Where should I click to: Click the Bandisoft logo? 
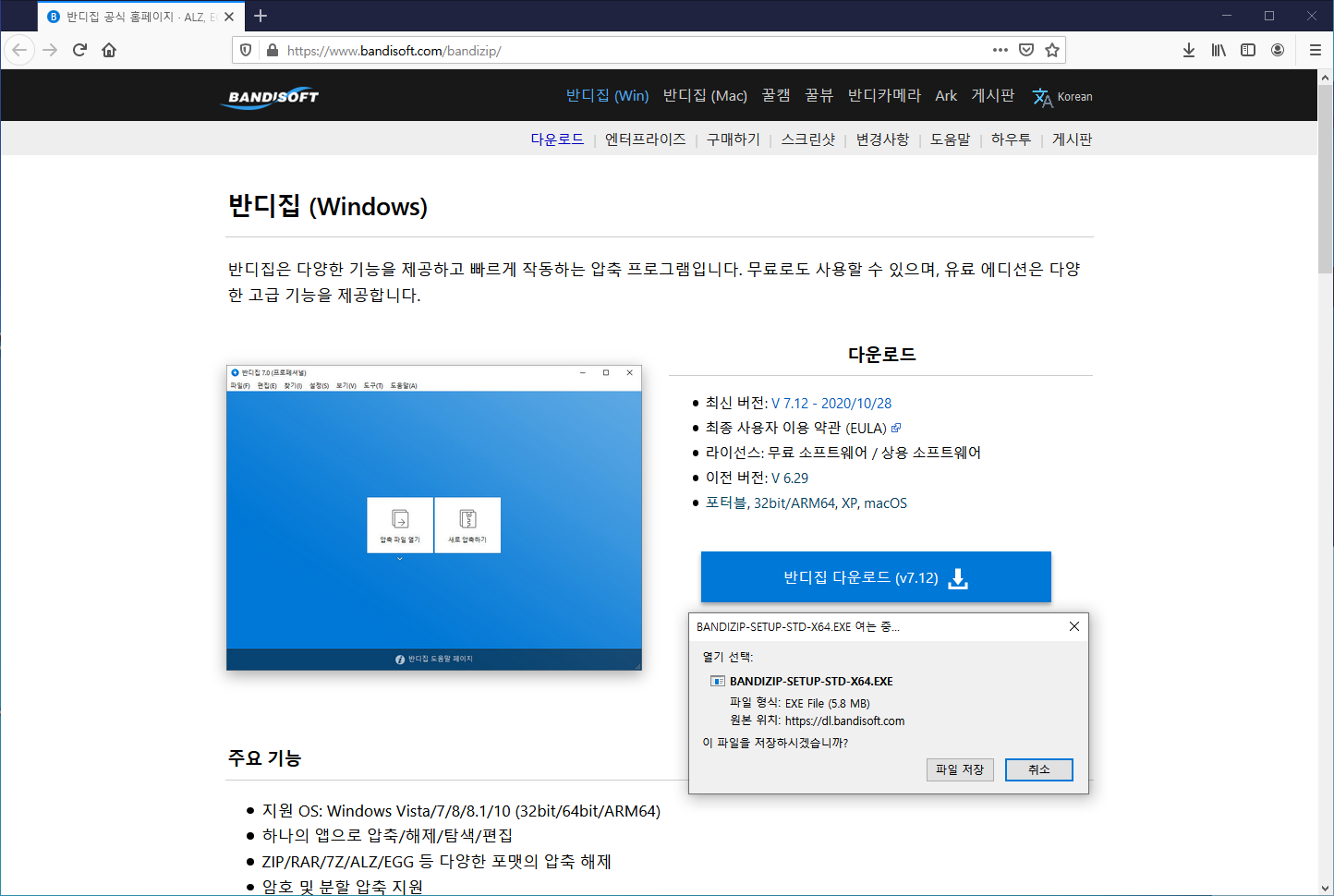tap(271, 97)
